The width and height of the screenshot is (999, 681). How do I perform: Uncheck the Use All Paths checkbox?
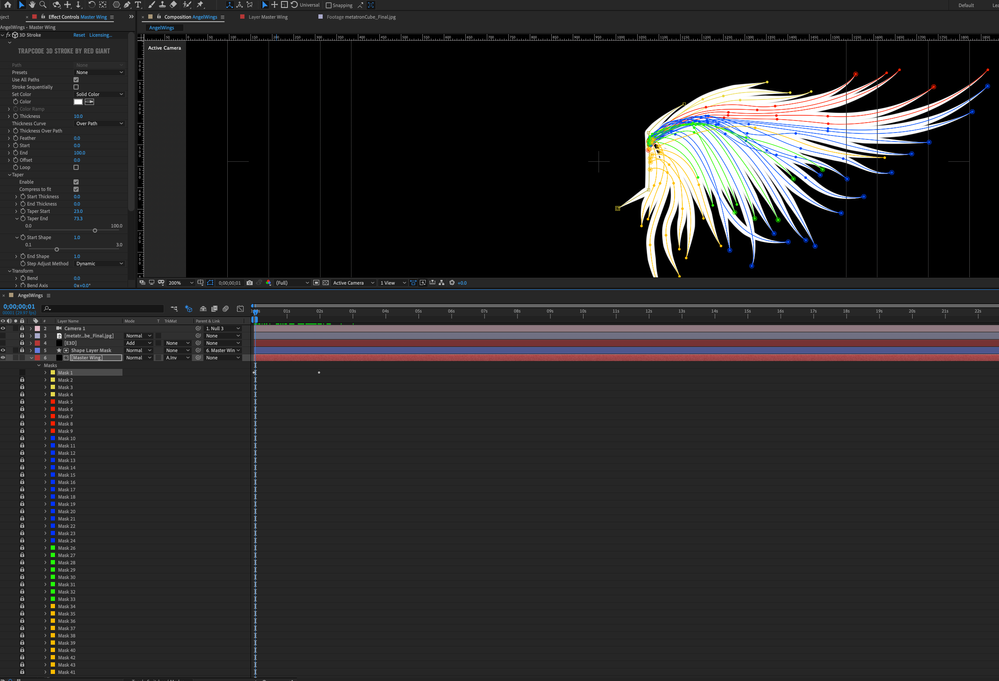point(76,80)
